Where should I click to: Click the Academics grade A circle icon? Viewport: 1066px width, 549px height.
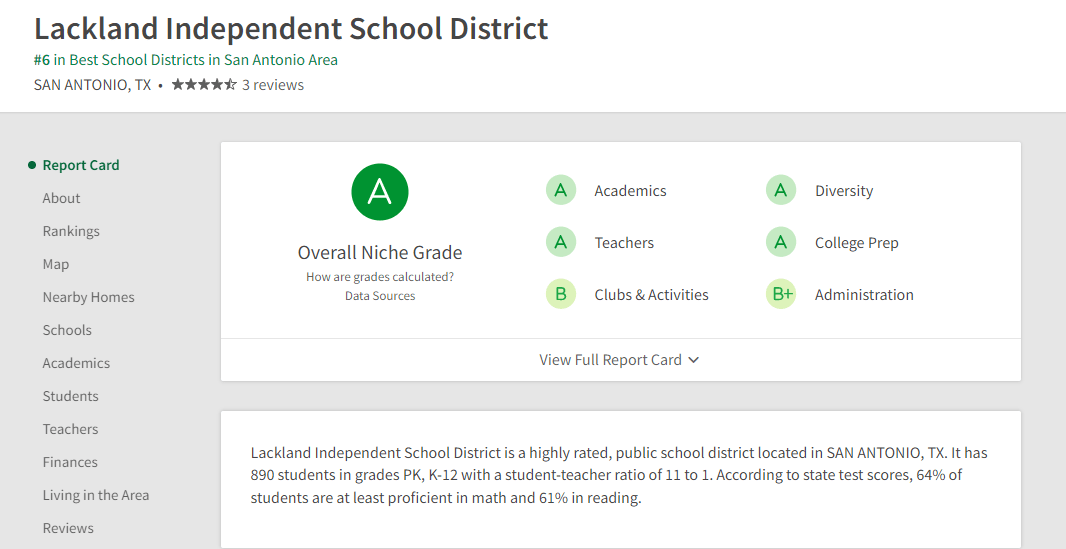561,190
